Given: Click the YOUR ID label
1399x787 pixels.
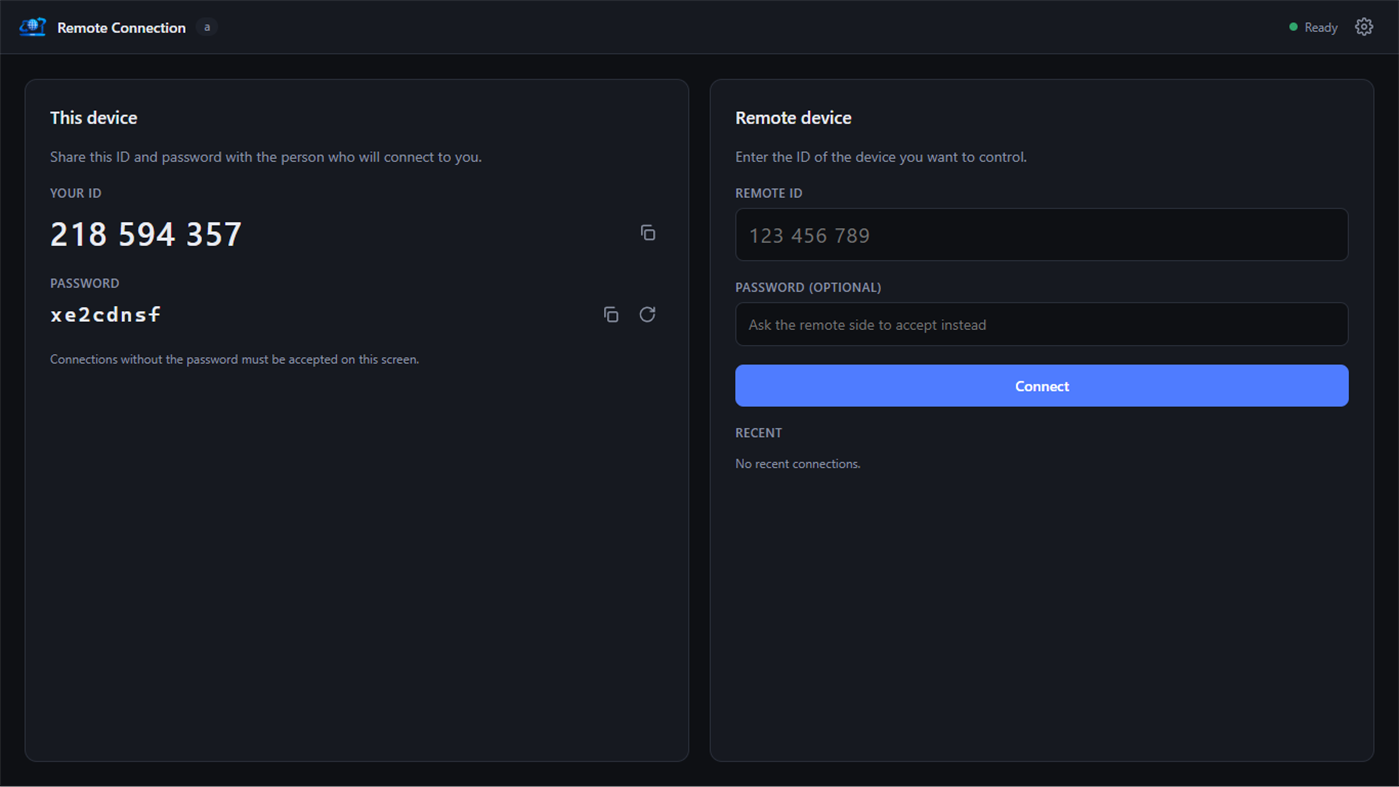Looking at the screenshot, I should click(x=76, y=193).
